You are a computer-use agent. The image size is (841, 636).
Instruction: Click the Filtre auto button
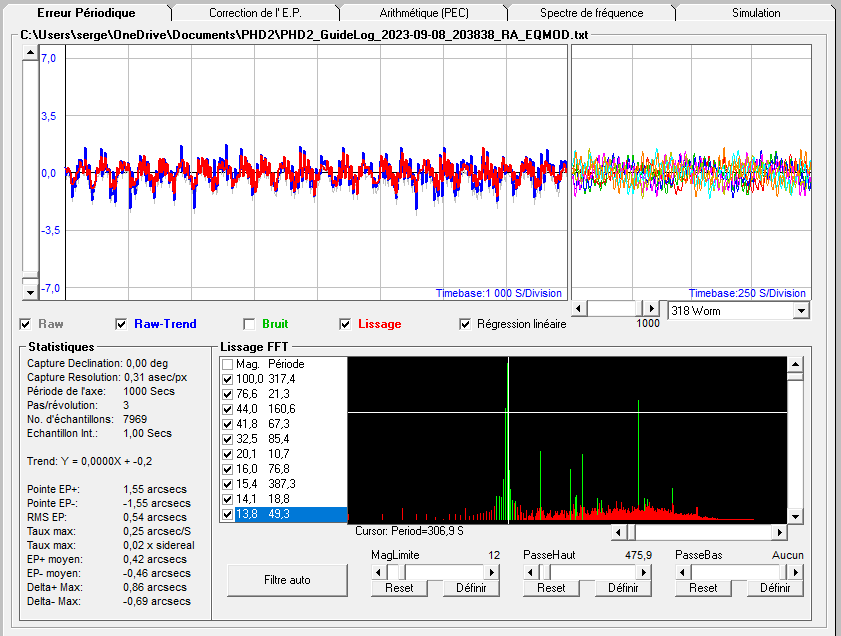(286, 580)
